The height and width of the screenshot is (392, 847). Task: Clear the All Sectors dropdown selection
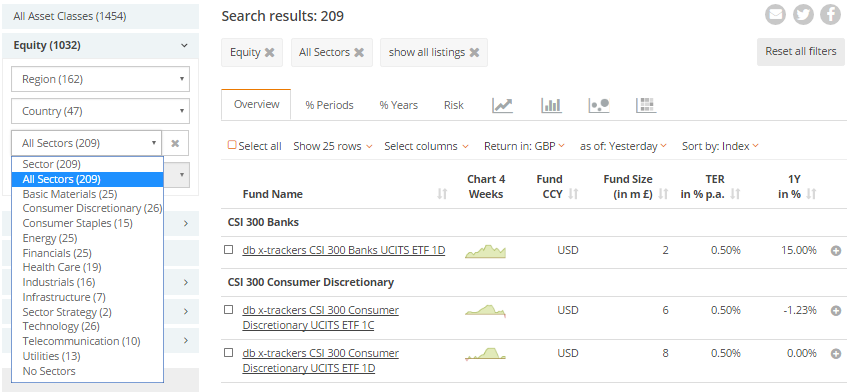[x=175, y=143]
